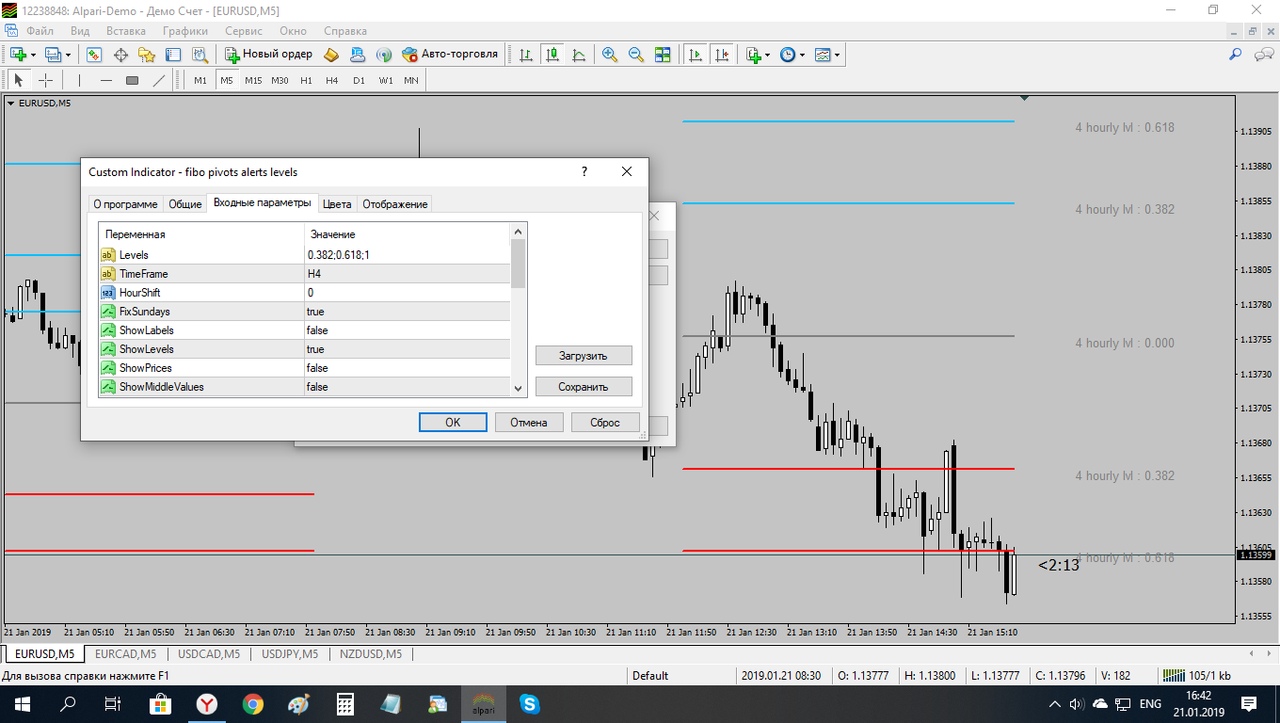The image size is (1280, 723).
Task: Open the О программе tab
Action: click(125, 204)
